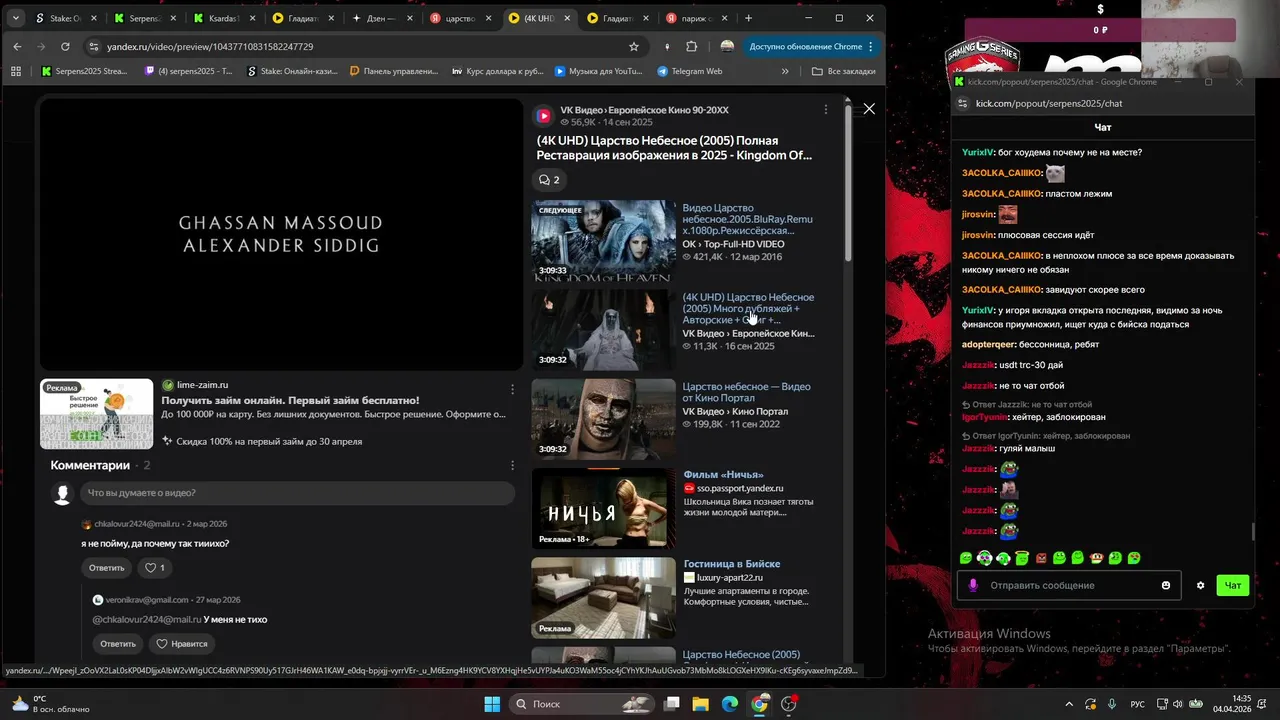1280x720 pixels.
Task: Click taskbar Поиск search box
Action: click(x=582, y=704)
